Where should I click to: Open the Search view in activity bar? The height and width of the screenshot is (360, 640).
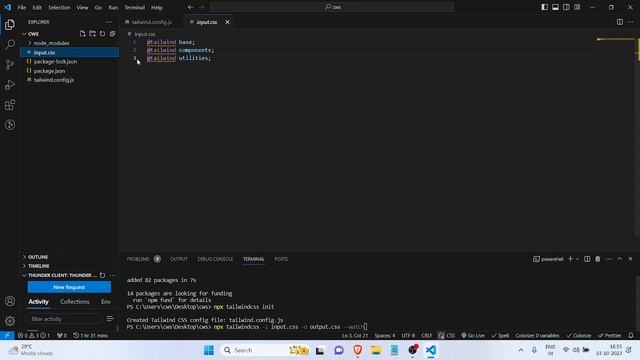[10, 44]
